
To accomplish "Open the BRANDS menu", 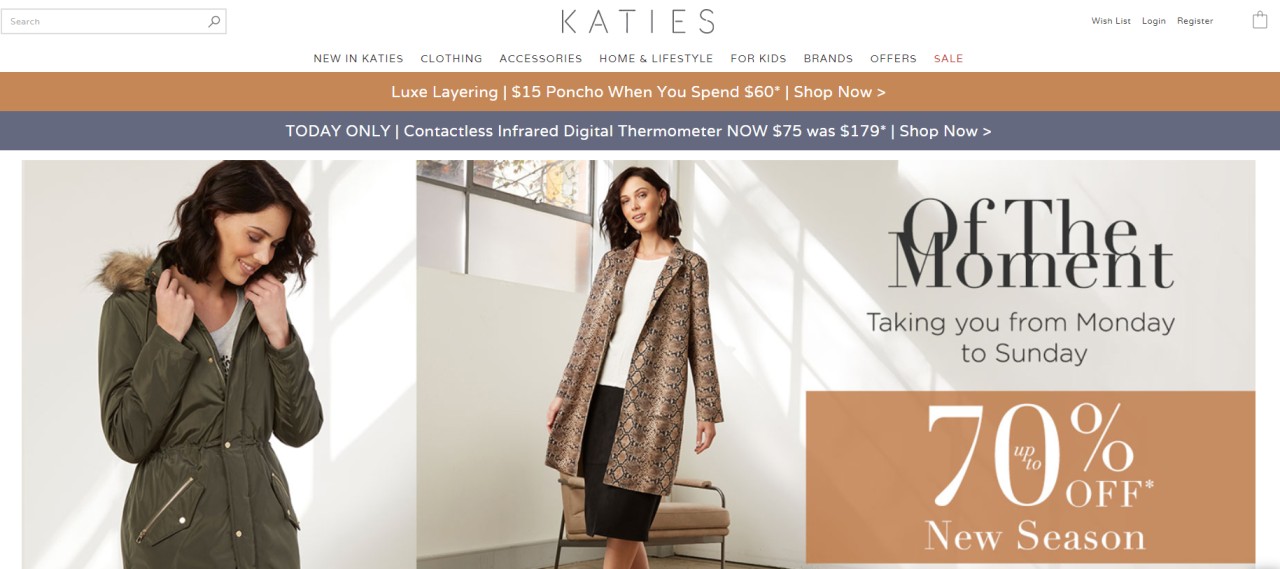I will [x=828, y=59].
